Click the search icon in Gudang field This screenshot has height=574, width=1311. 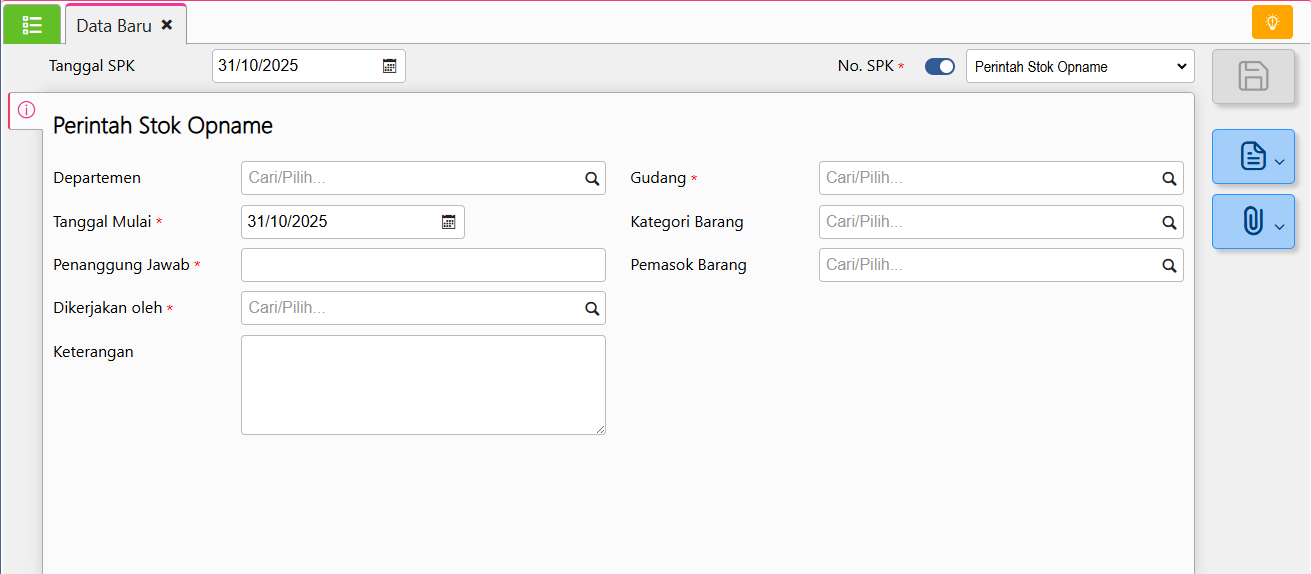1169,179
